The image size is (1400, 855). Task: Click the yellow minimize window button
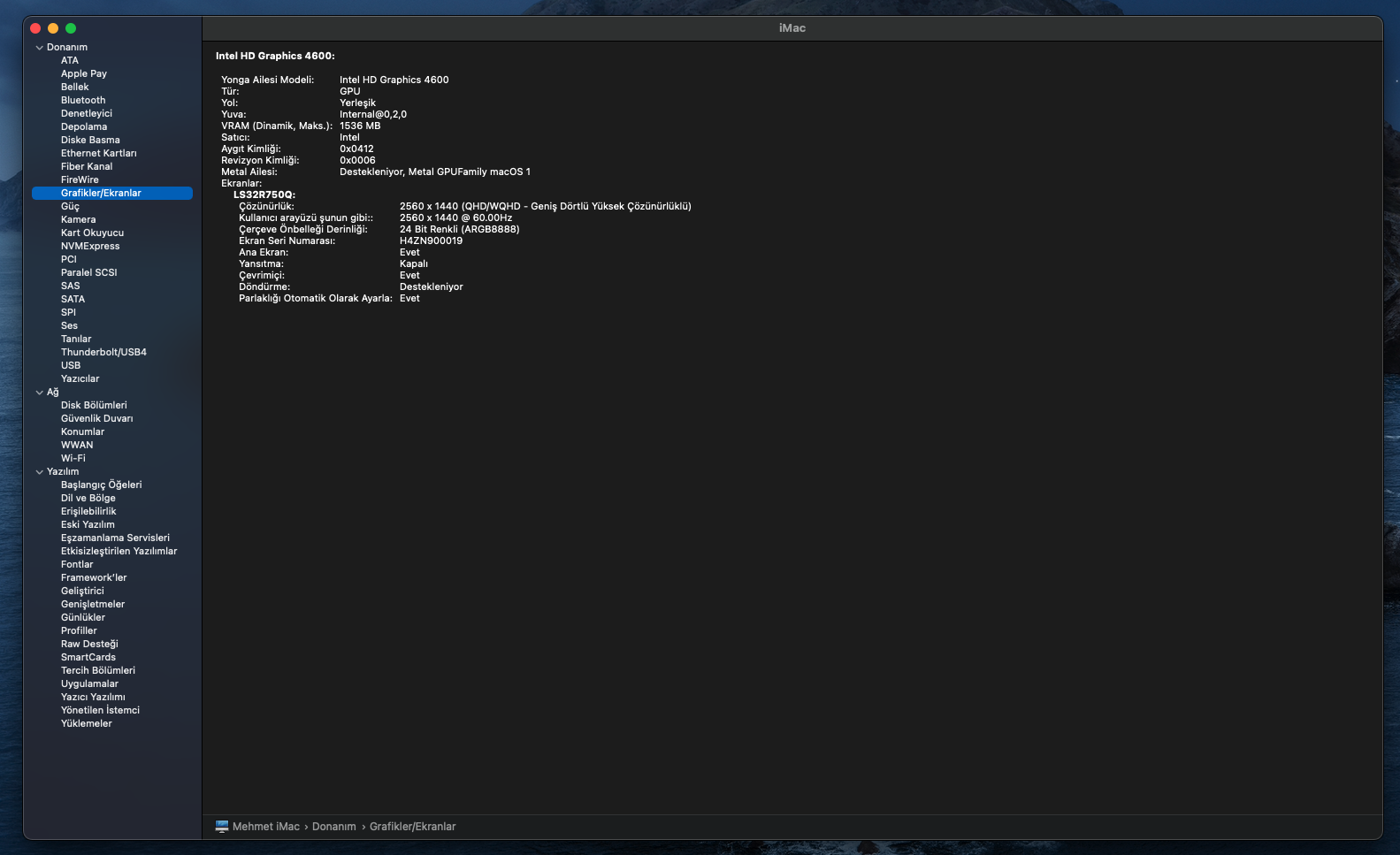tap(53, 28)
